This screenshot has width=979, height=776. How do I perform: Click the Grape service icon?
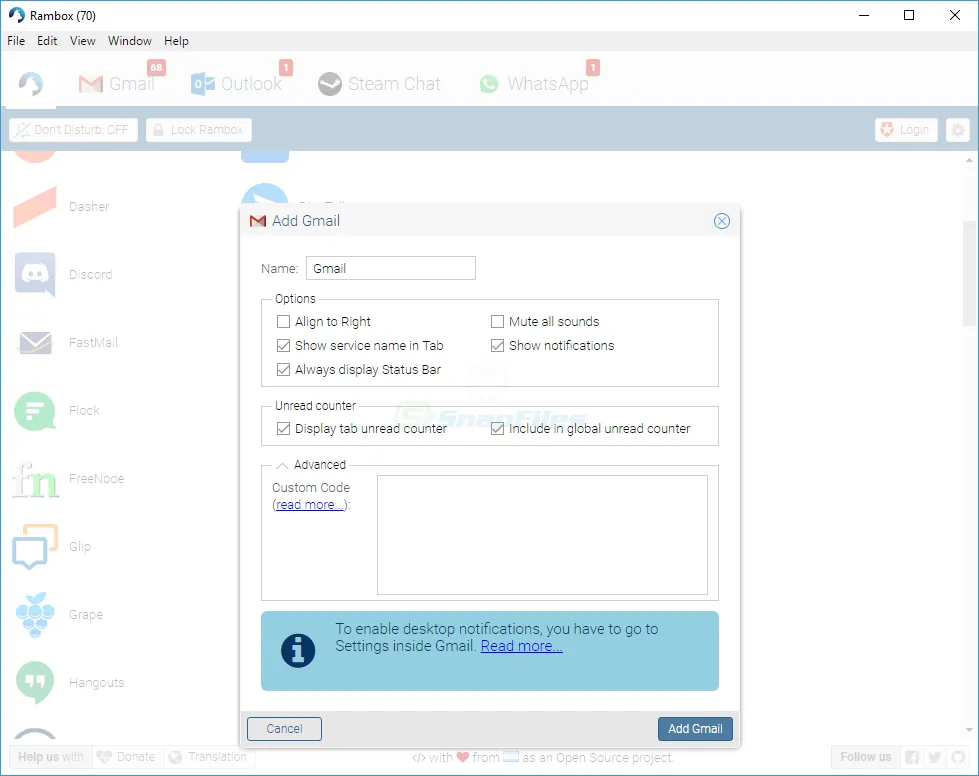pyautogui.click(x=35, y=615)
